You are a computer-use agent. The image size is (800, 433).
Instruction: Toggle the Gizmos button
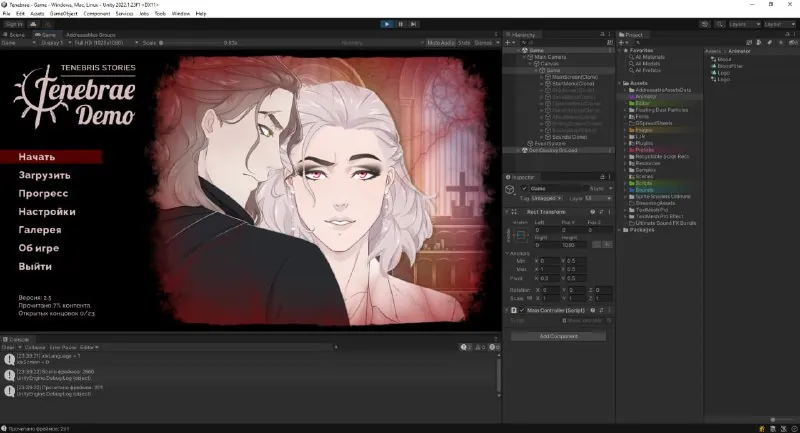coord(483,43)
